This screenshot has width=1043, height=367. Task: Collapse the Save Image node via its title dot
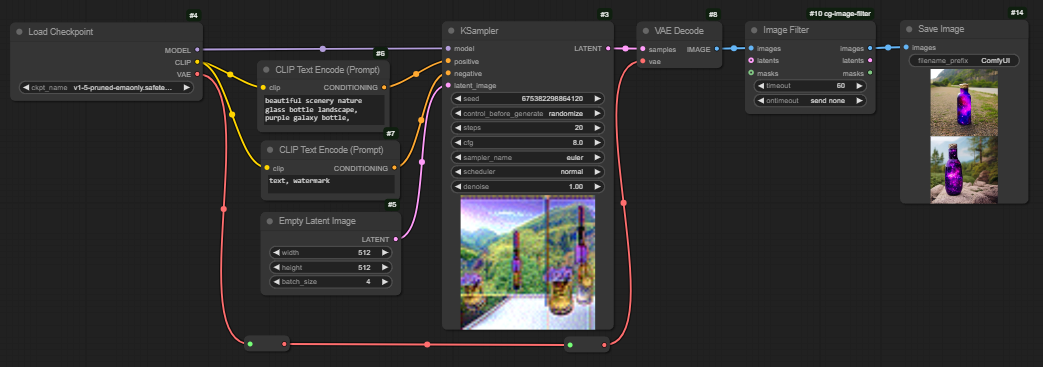[x=909, y=29]
